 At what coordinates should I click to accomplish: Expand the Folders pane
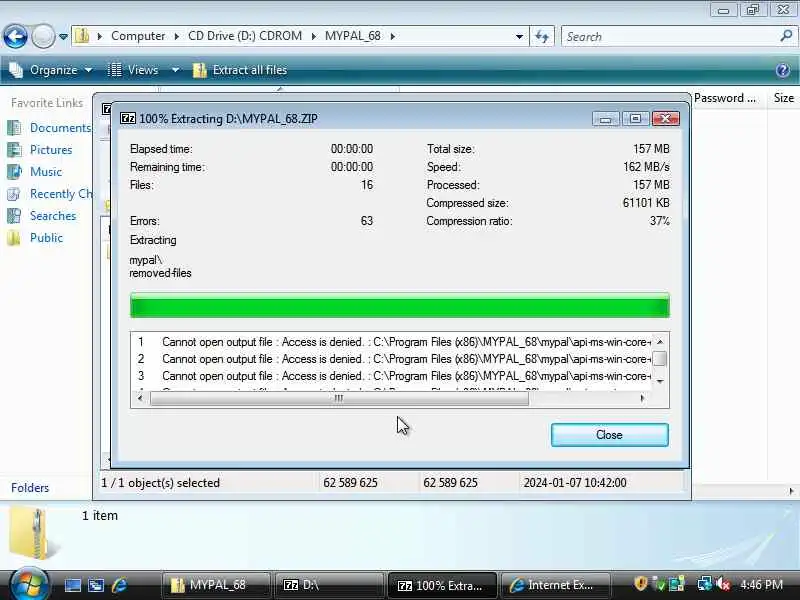[x=30, y=488]
